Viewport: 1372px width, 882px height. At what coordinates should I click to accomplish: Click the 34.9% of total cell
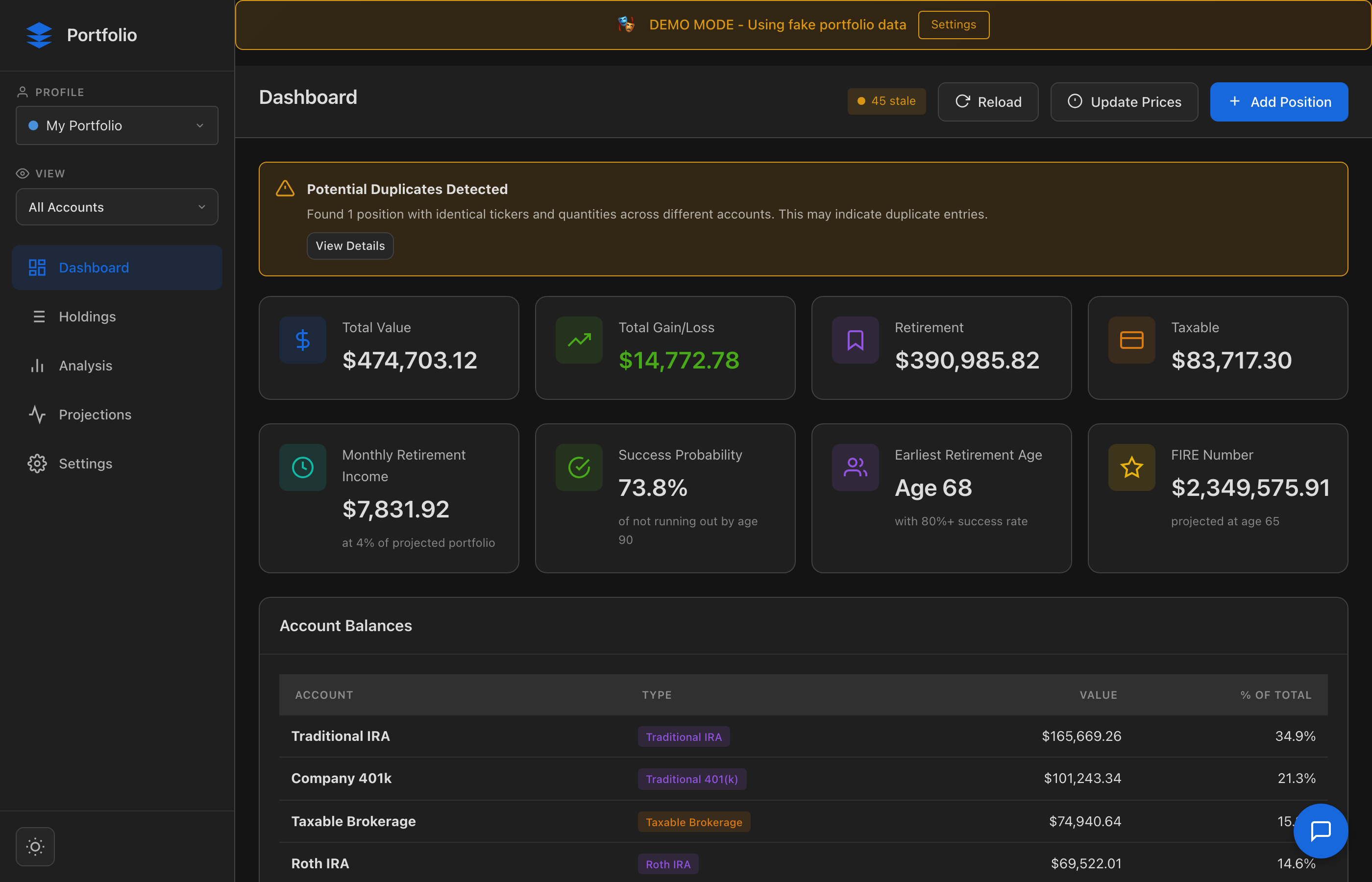(1295, 736)
